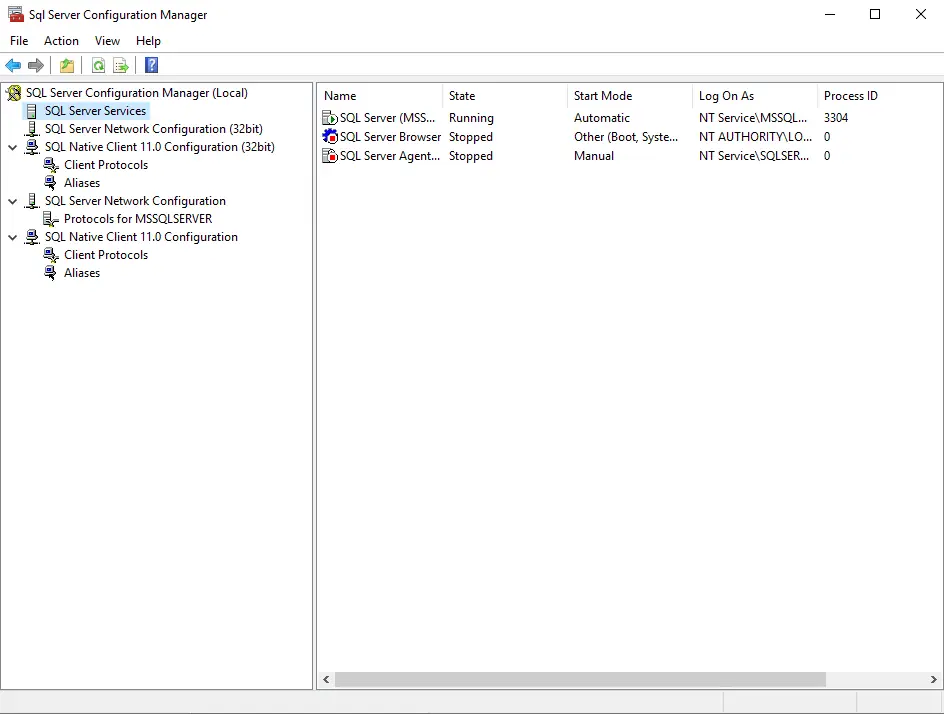Screen dimensions: 944x714
Task: Click Aliases icon under 32bit Native Client
Action: point(51,183)
